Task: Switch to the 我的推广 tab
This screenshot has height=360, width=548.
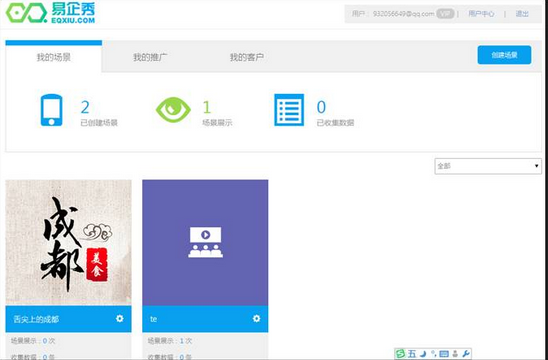Action: (150, 57)
